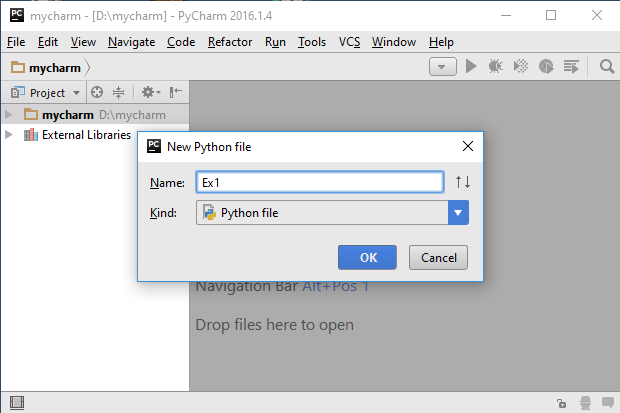This screenshot has height=413, width=620.
Task: Expand the External Libraries tree node
Action: (x=8, y=135)
